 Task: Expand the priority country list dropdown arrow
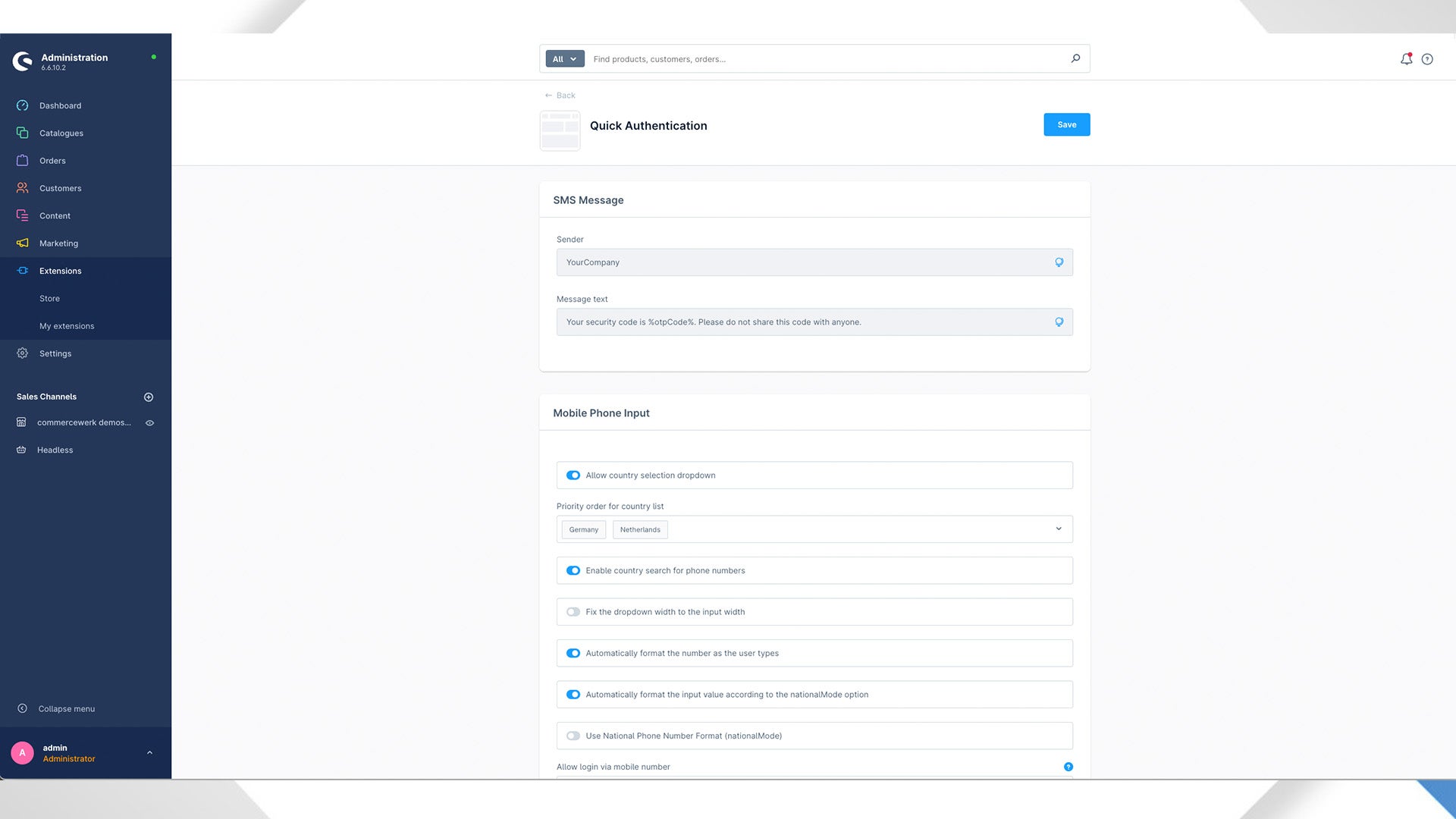1059,529
